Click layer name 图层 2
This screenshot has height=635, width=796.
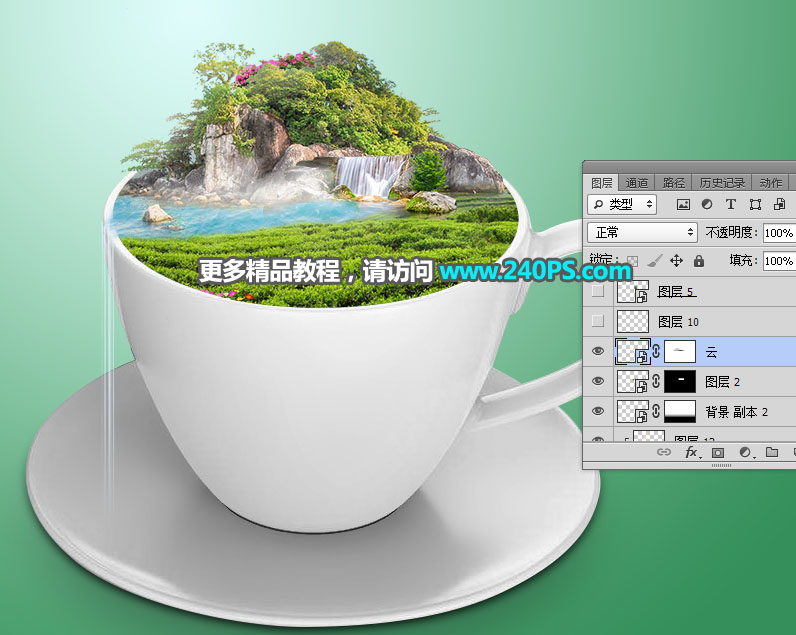tap(722, 382)
